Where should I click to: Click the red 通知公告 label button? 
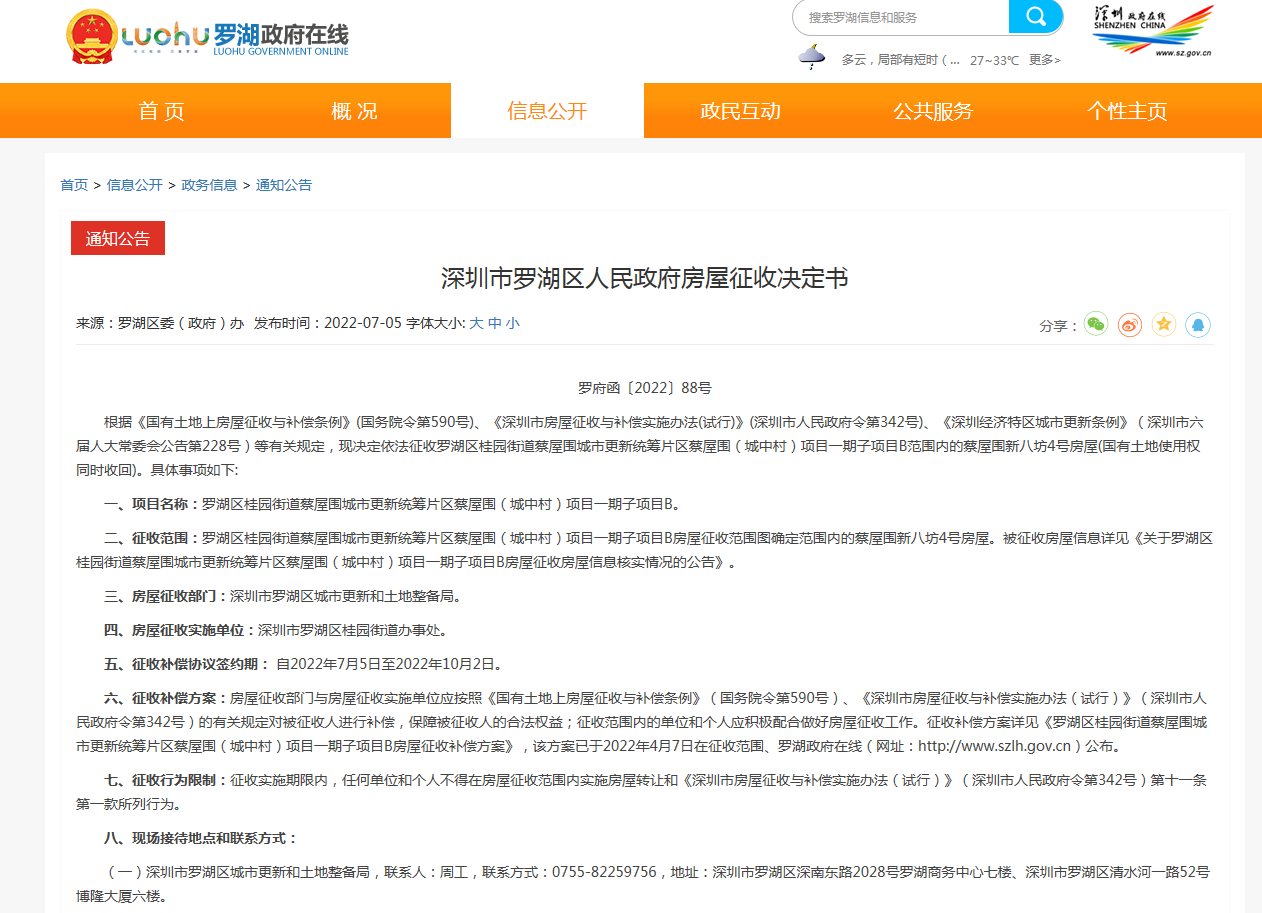pos(118,238)
